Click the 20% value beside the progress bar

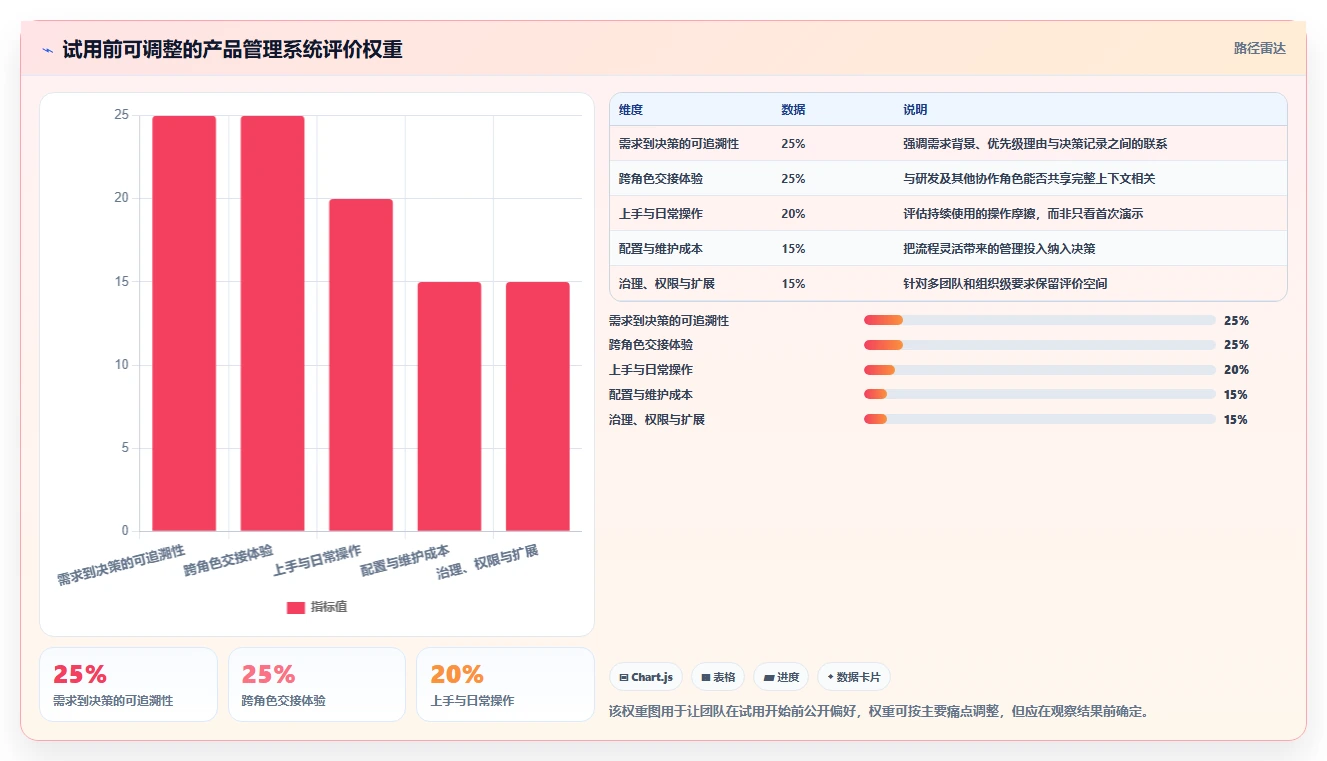pyautogui.click(x=1236, y=370)
